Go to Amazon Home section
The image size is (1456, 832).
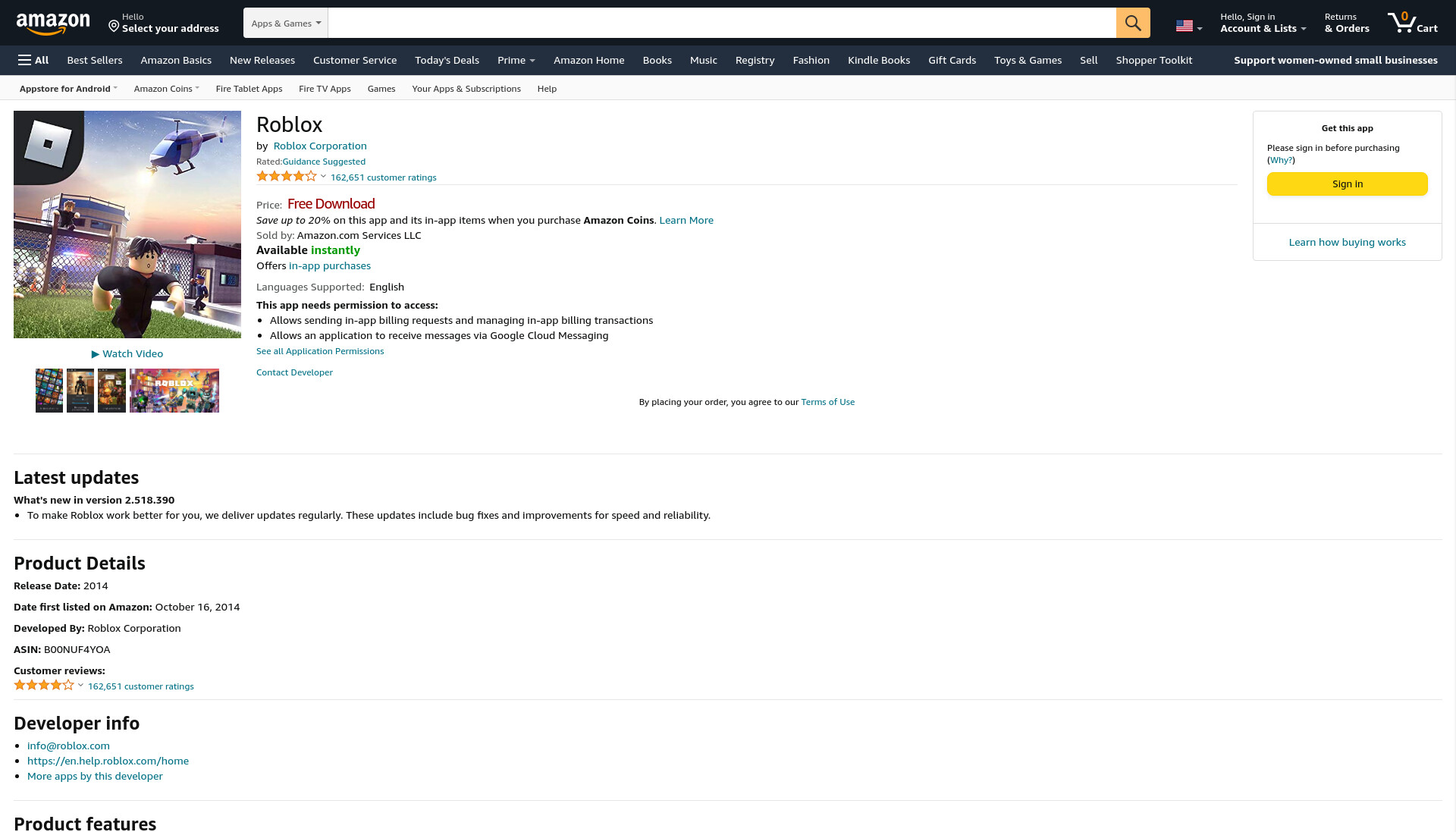589,60
